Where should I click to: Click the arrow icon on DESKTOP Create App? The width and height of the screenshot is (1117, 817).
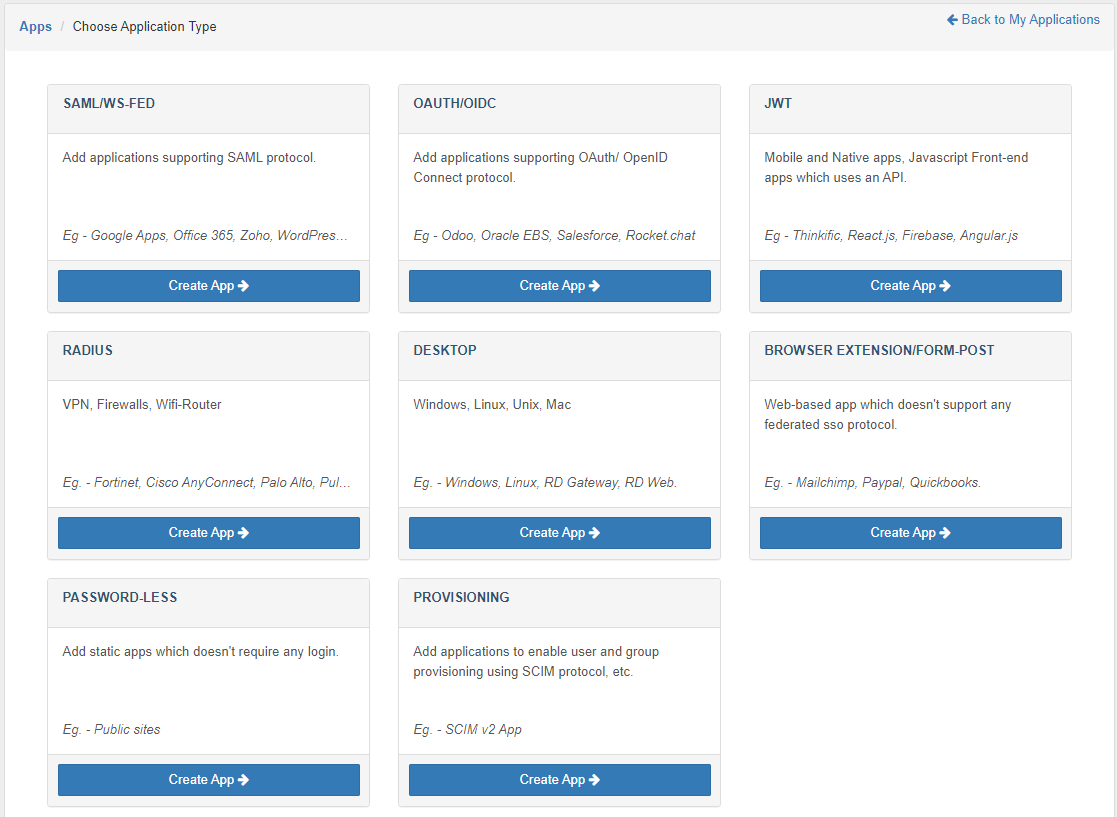pyautogui.click(x=595, y=533)
